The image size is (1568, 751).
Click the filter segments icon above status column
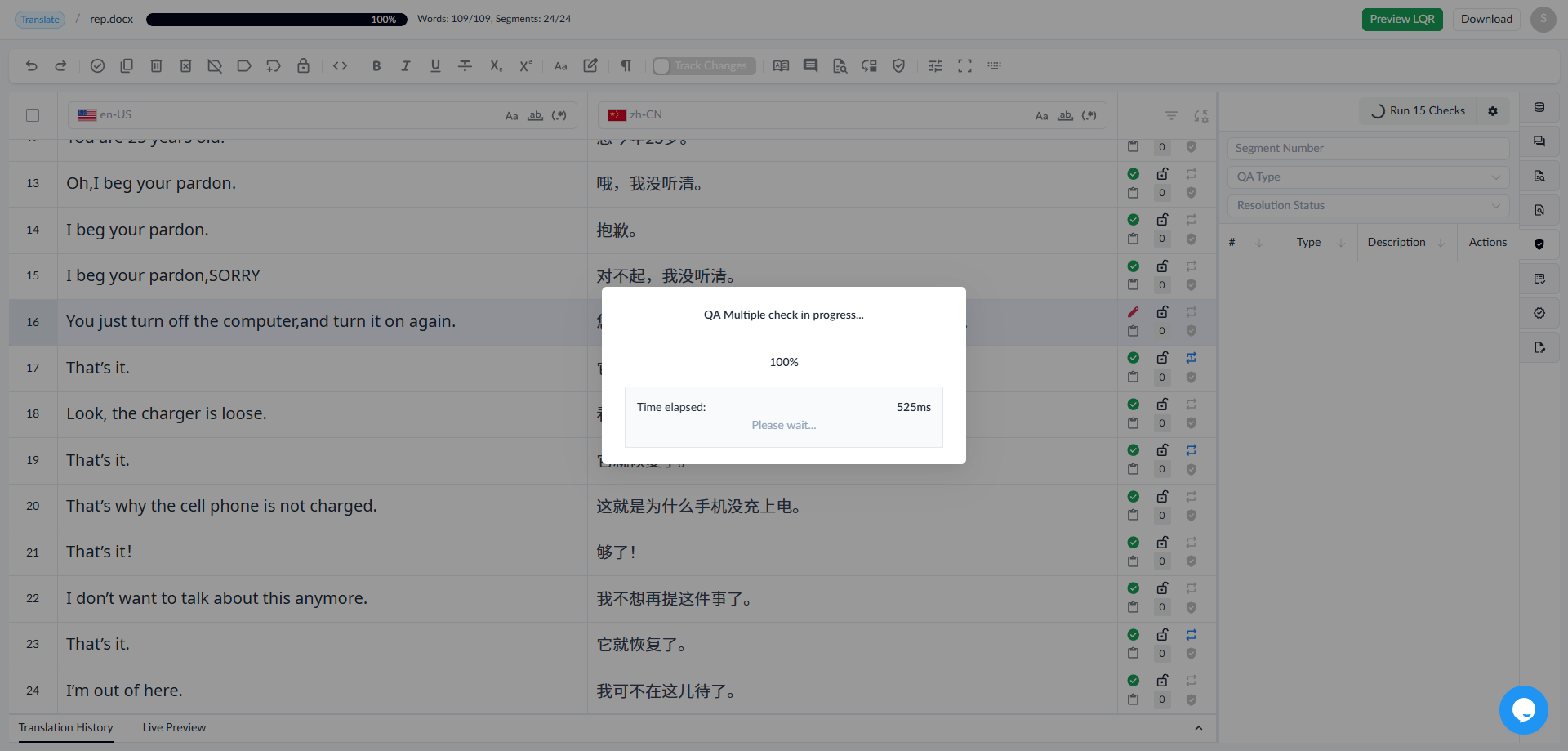[x=1171, y=116]
